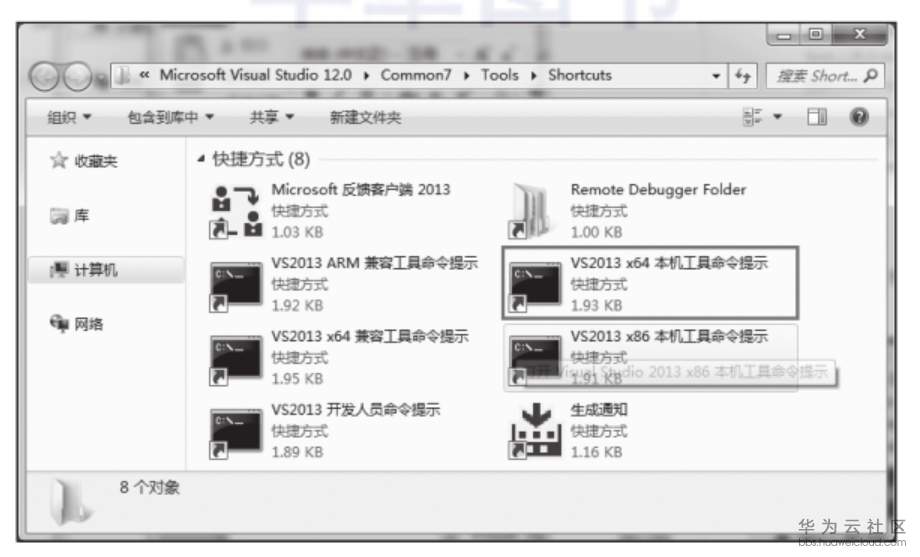The height and width of the screenshot is (557, 920).
Task: Select the text VS2013 x64 兼容工具命令提示
Action: (370, 336)
